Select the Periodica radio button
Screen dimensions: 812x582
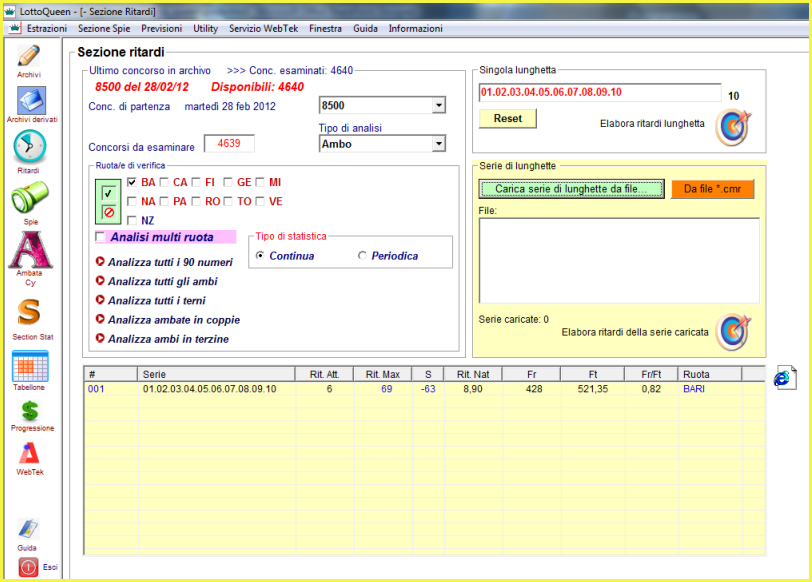[362, 255]
